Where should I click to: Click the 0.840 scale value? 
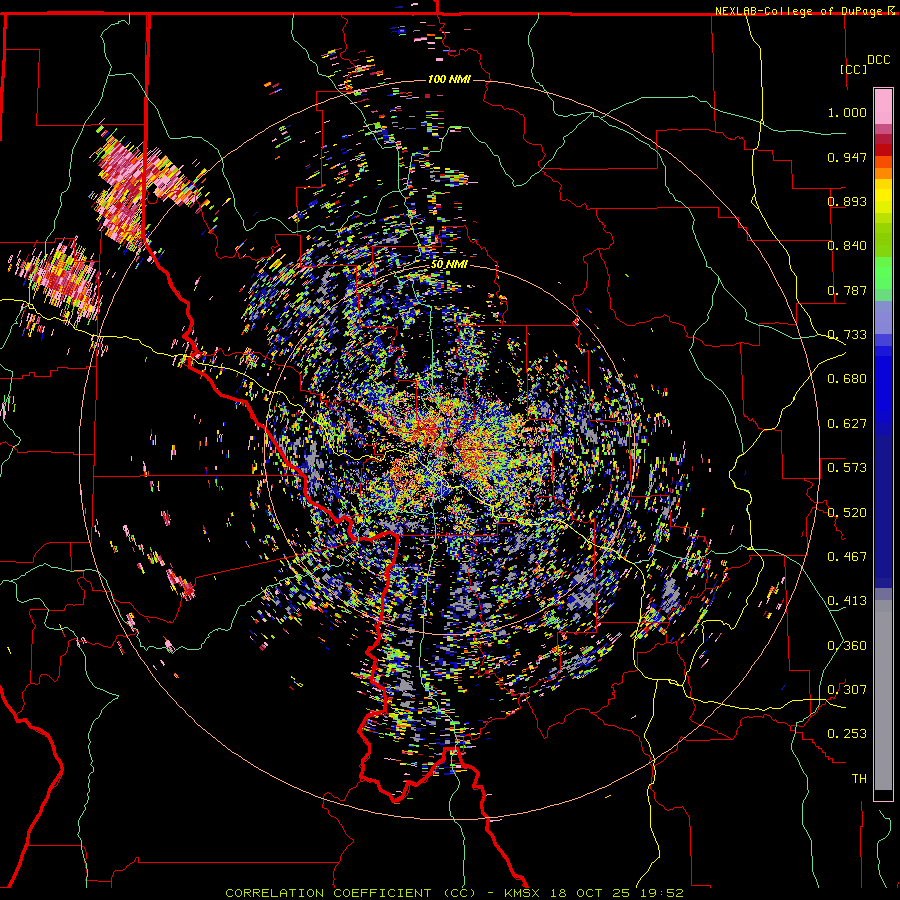coord(847,246)
